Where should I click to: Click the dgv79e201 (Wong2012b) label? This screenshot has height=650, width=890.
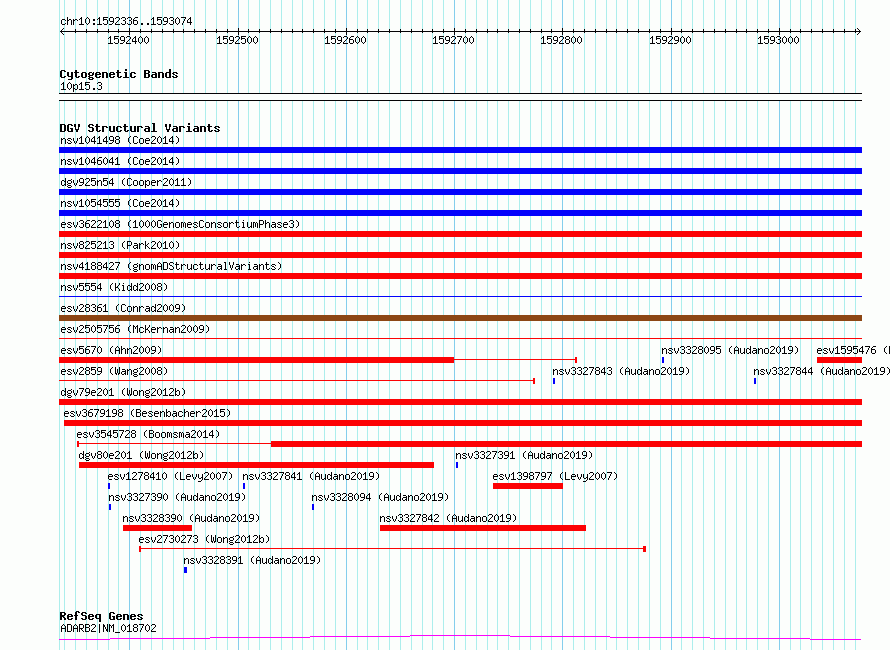pyautogui.click(x=123, y=392)
